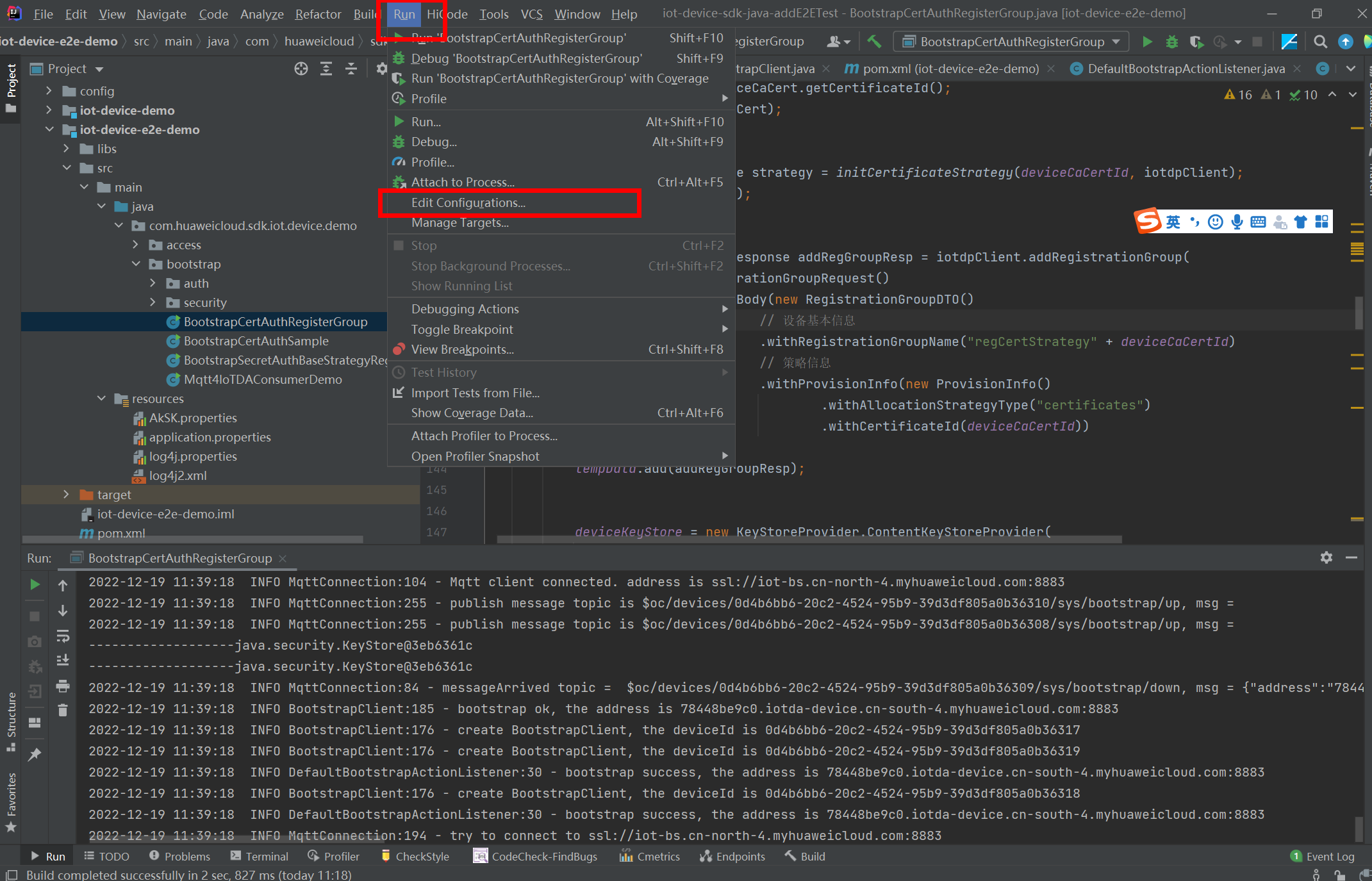Expand the libs folder
1372x881 pixels.
pos(66,149)
